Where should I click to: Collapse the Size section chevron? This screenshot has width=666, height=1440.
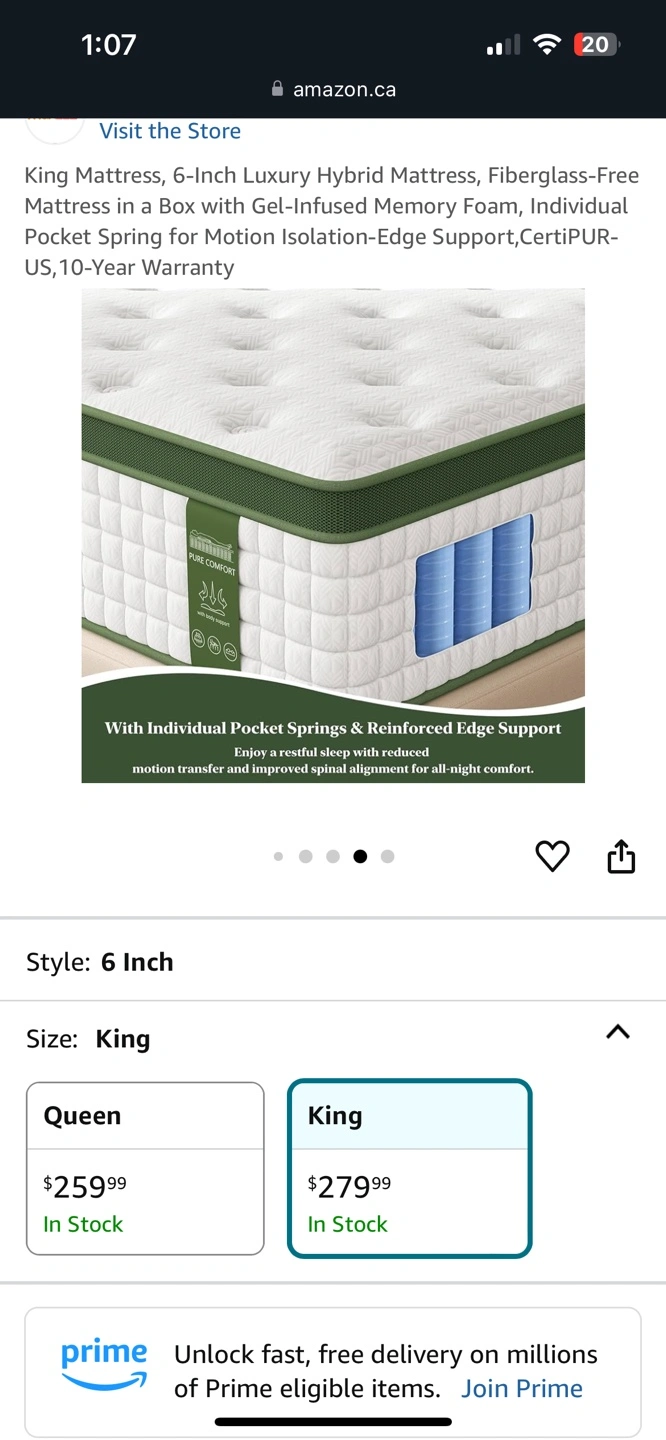618,1032
